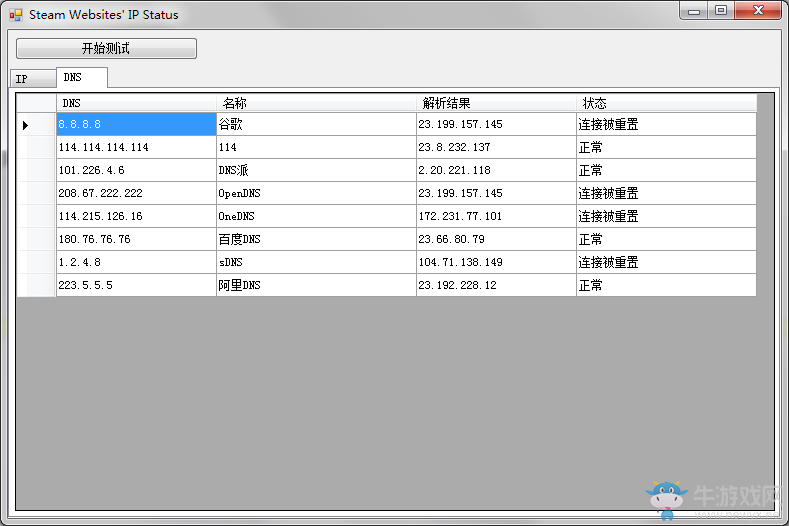Click the 23.8.232.137 result cell
This screenshot has height=526, width=789.
[x=497, y=147]
